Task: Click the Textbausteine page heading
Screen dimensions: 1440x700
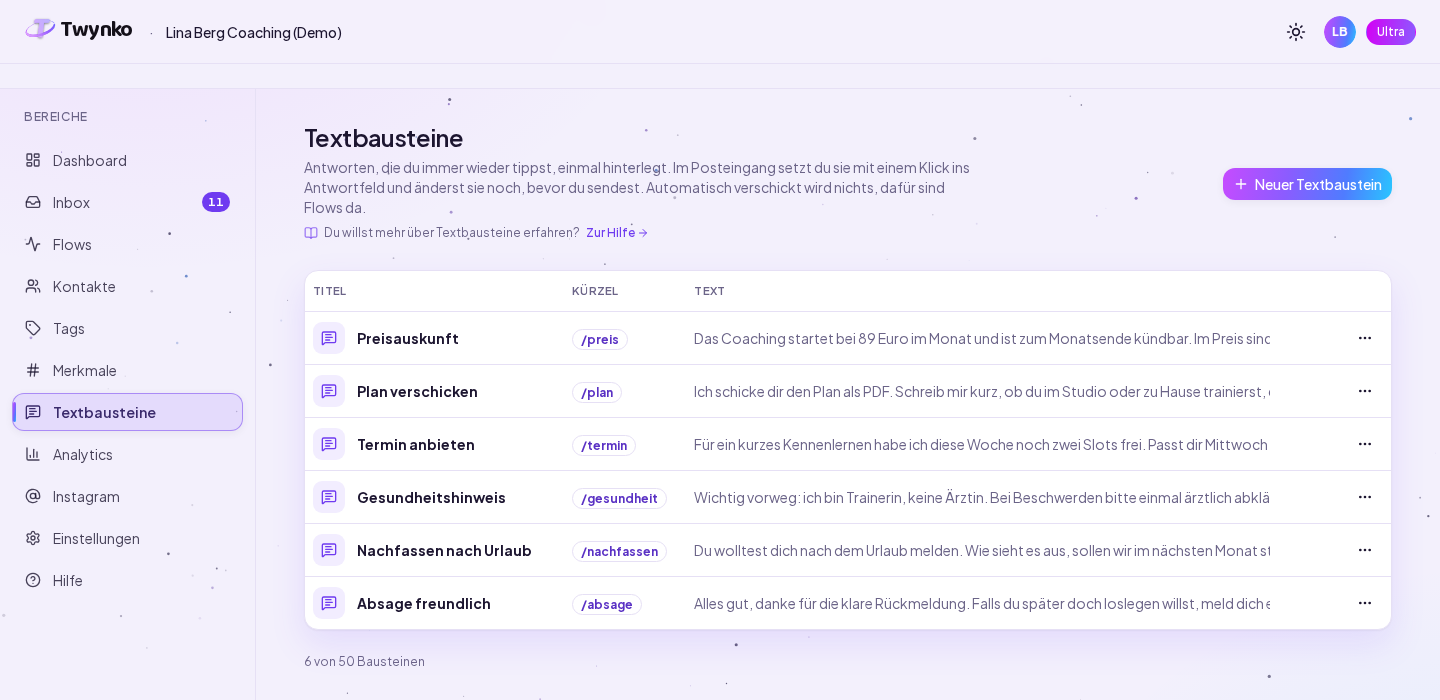Action: tap(384, 138)
